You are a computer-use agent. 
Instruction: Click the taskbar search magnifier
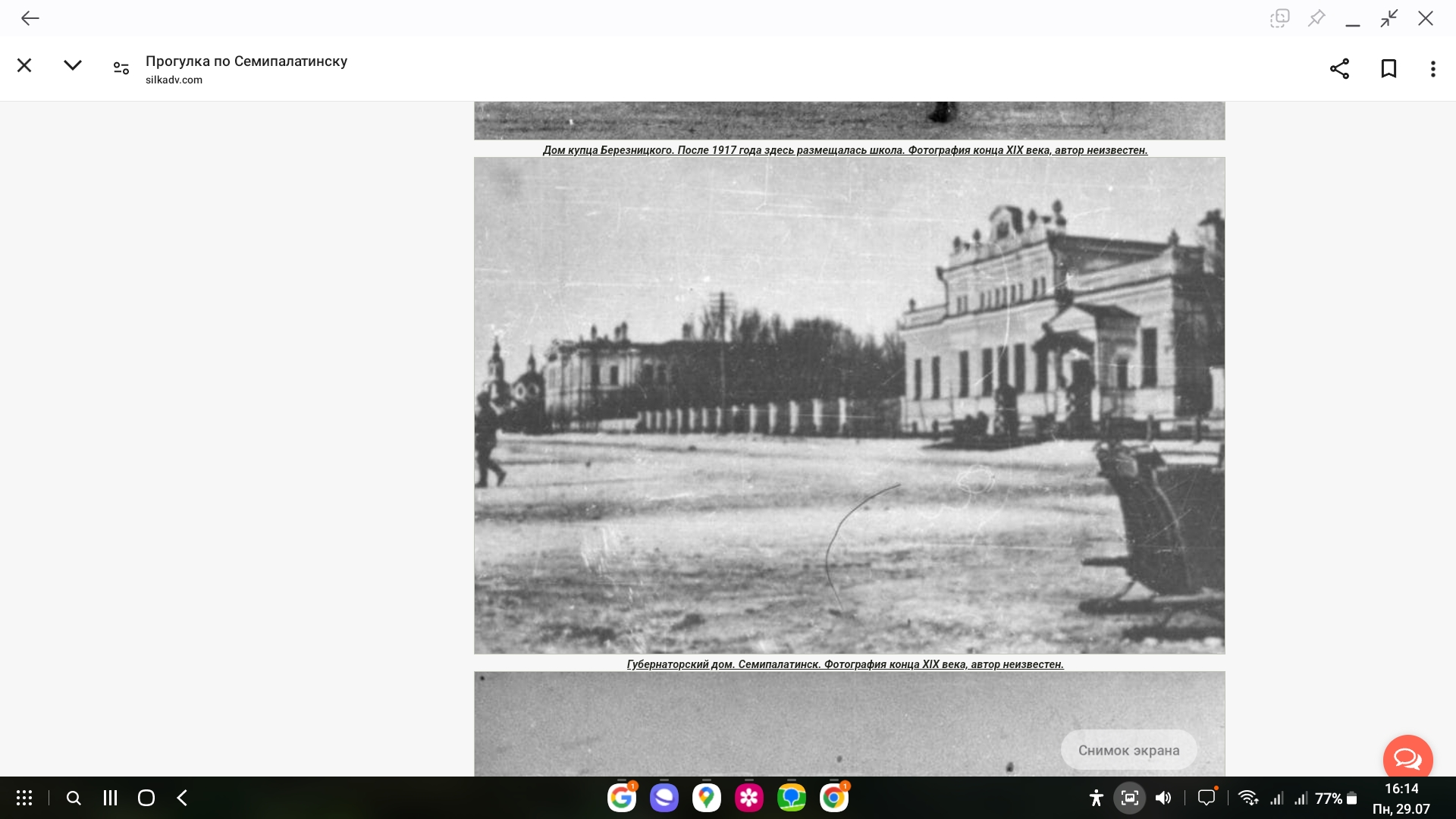[74, 798]
